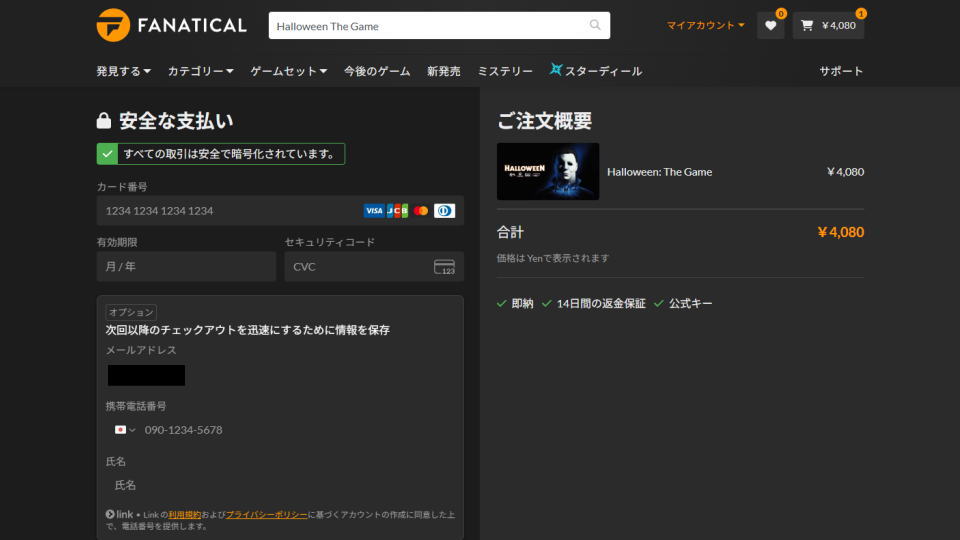Click the Diners Club card icon

444,211
